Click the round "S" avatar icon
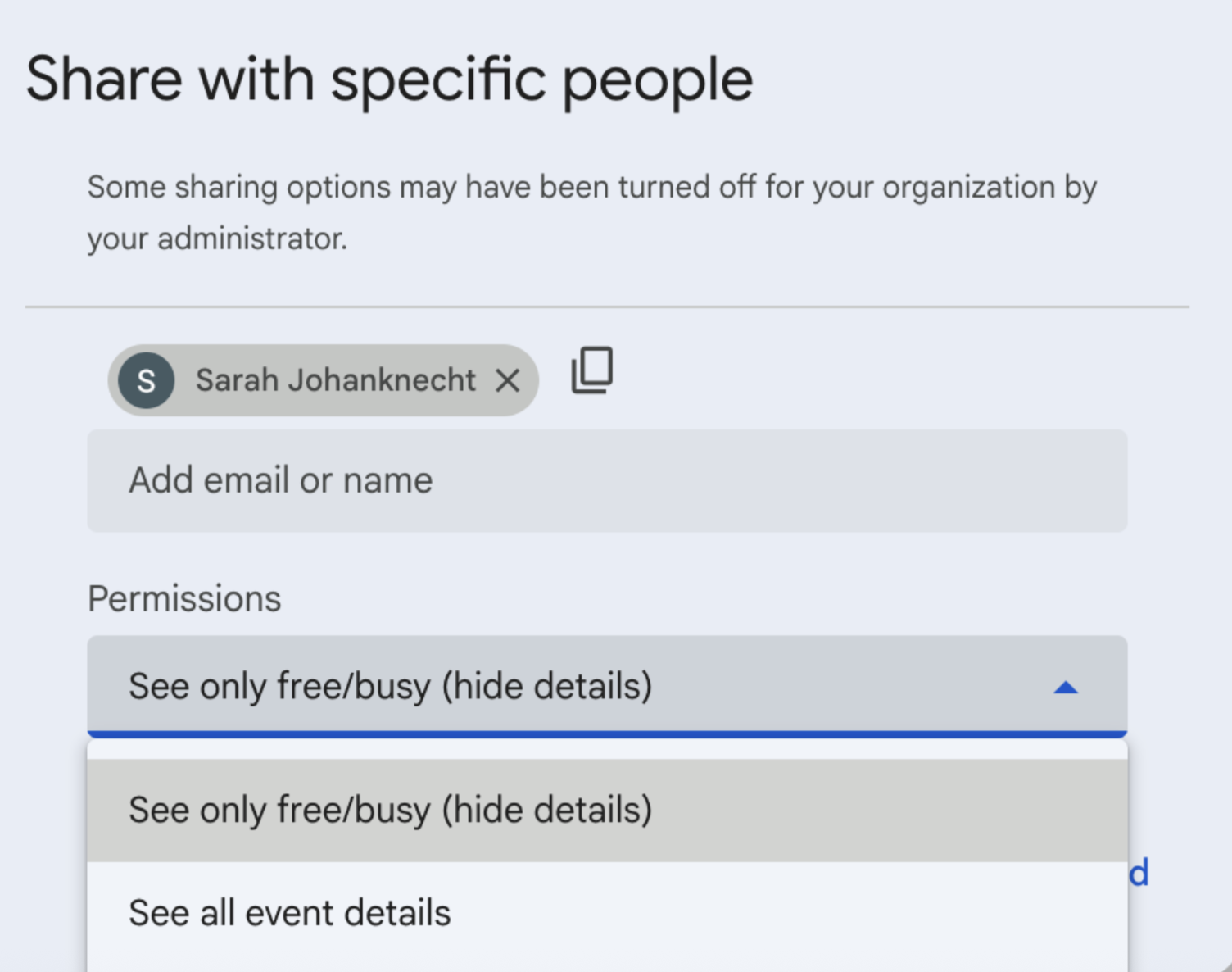The height and width of the screenshot is (972, 1232). tap(146, 380)
